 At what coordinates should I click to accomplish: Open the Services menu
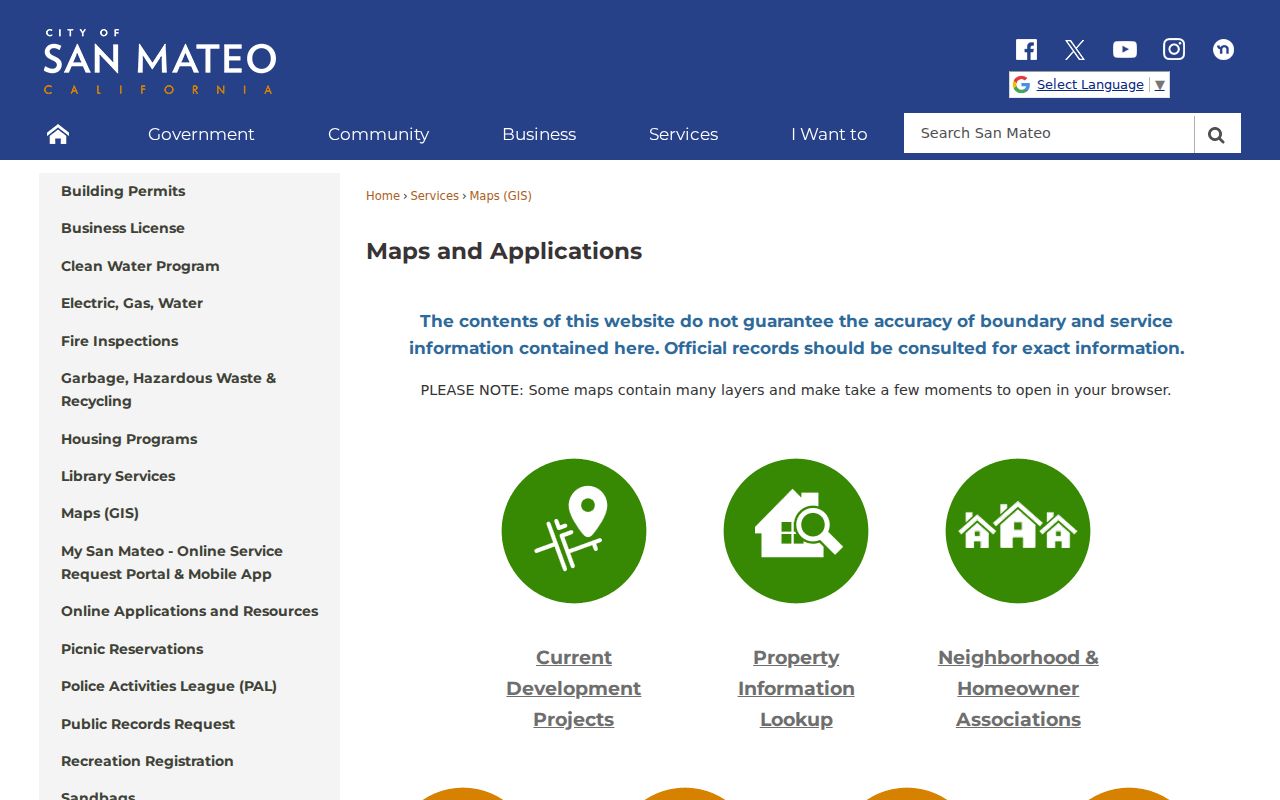pos(683,134)
